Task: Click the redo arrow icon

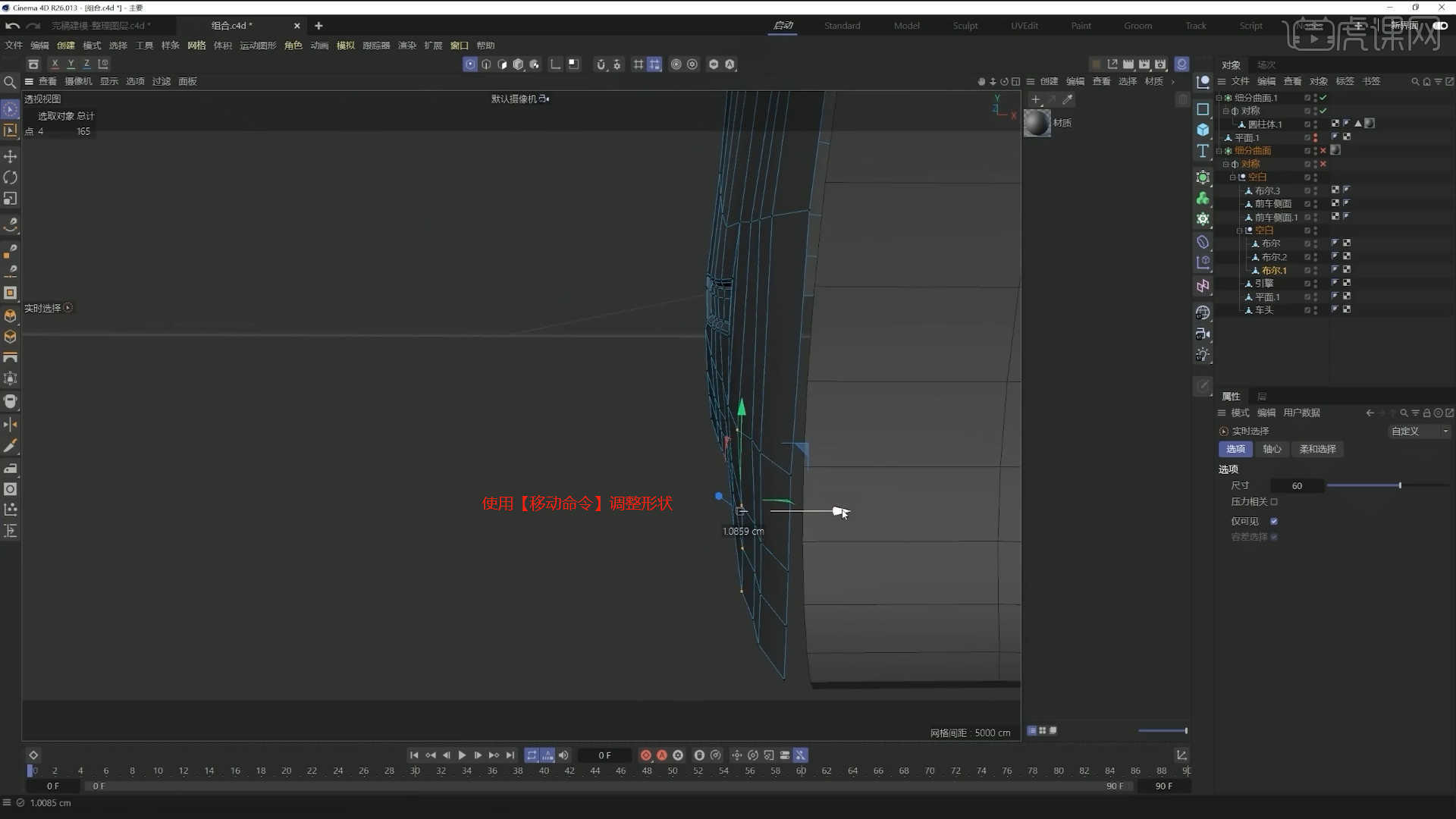Action: (x=33, y=26)
